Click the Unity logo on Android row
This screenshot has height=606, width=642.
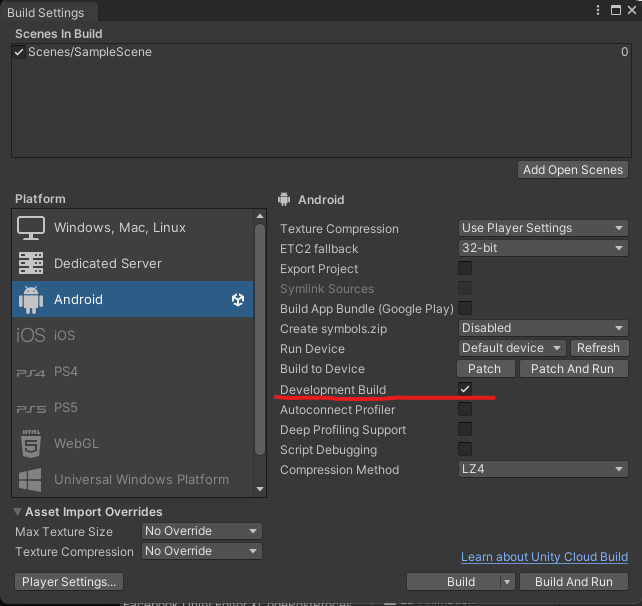pos(238,300)
